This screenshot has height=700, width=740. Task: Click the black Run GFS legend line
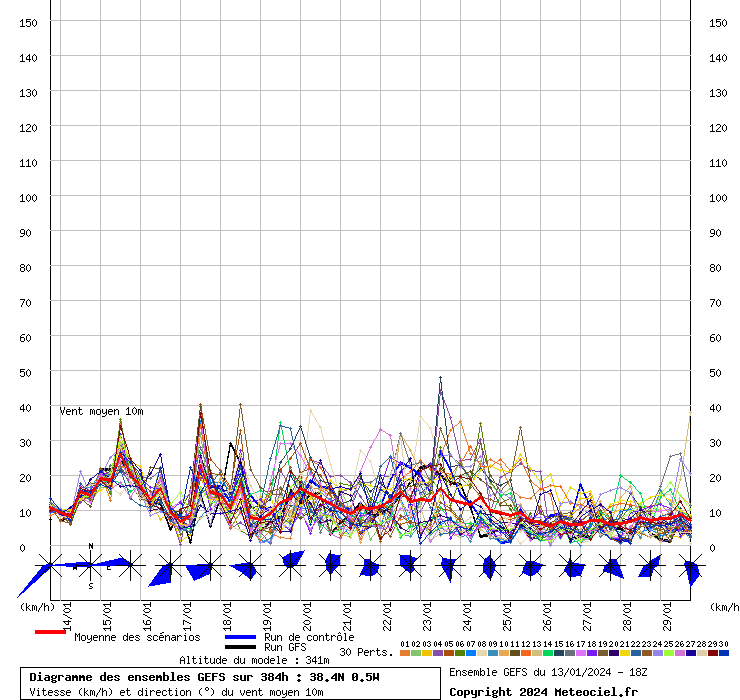click(240, 647)
